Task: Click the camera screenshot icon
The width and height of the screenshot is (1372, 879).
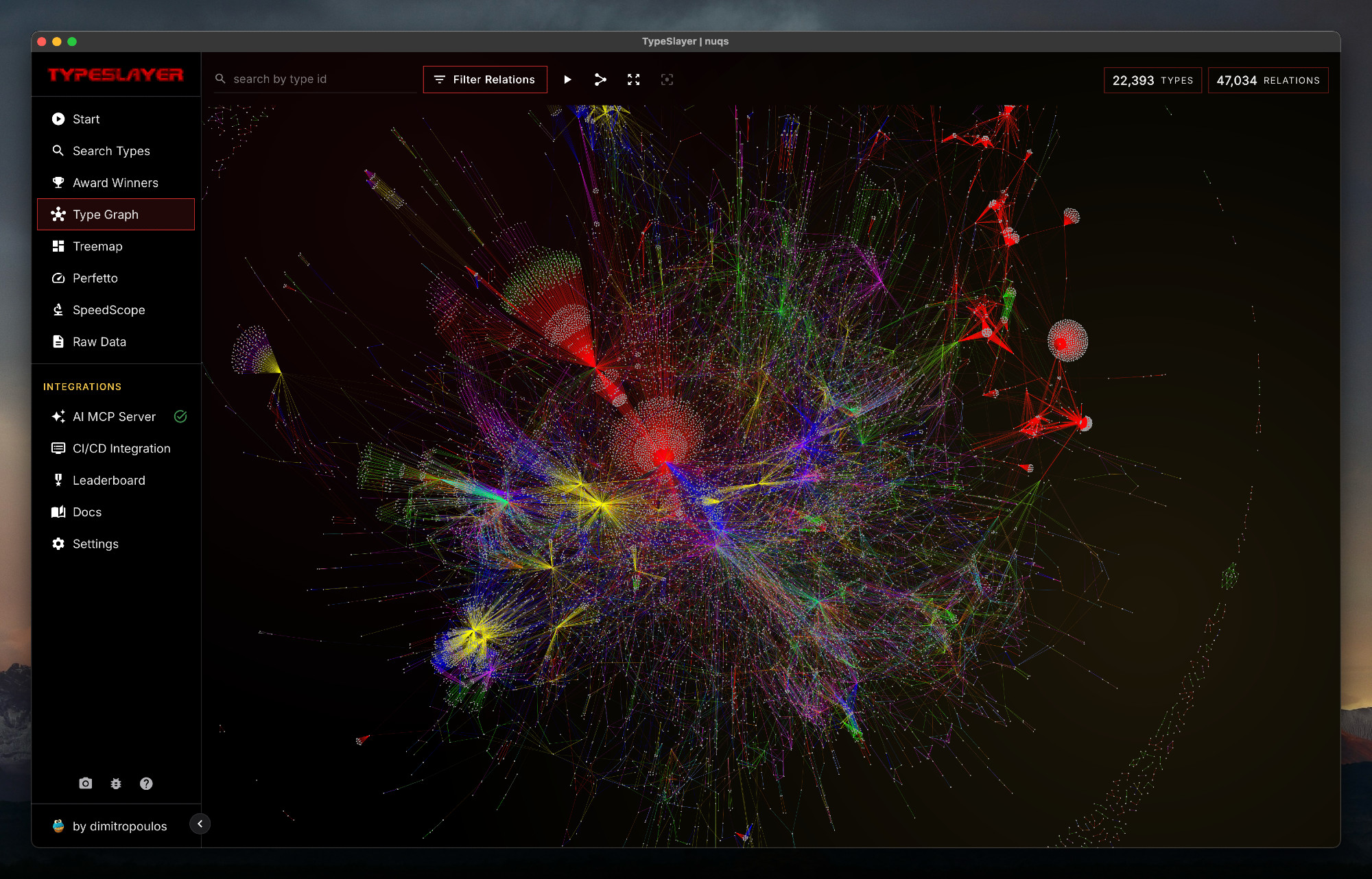Action: (x=86, y=783)
